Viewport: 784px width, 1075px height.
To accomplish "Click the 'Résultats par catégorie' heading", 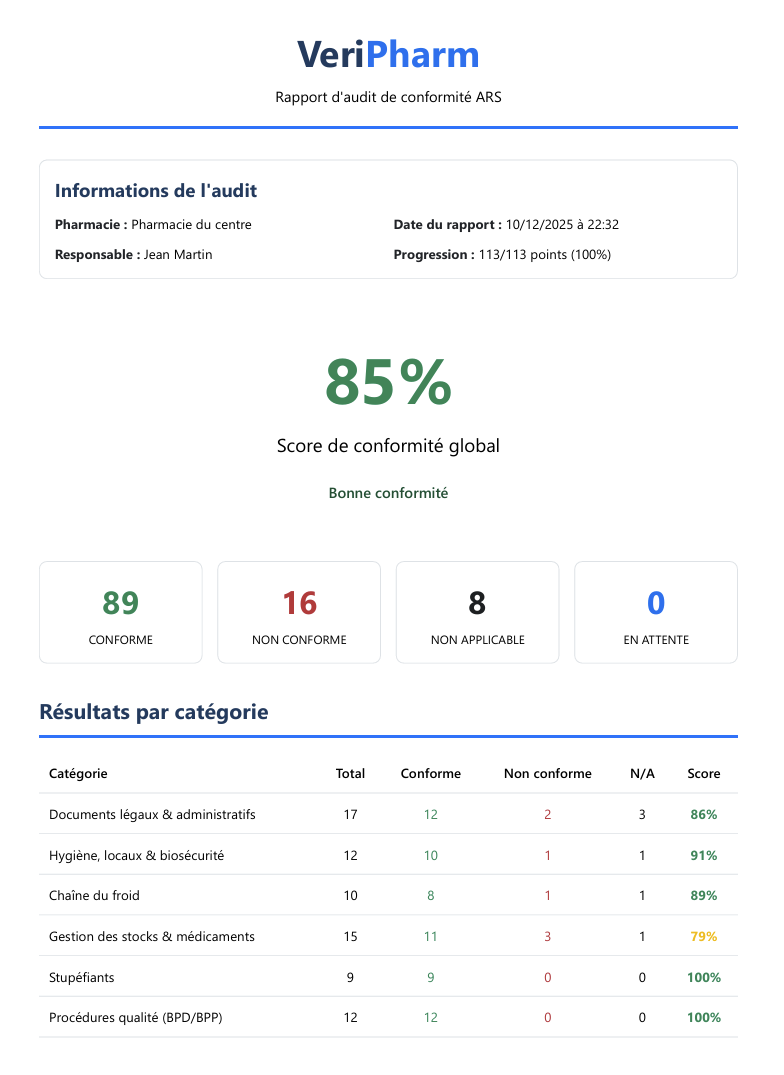I will (154, 712).
